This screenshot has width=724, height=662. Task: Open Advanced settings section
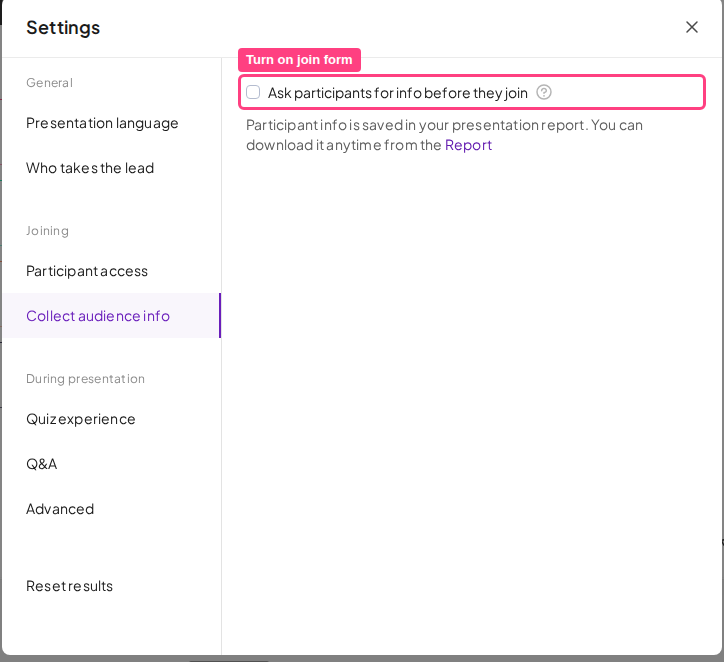coord(111,509)
